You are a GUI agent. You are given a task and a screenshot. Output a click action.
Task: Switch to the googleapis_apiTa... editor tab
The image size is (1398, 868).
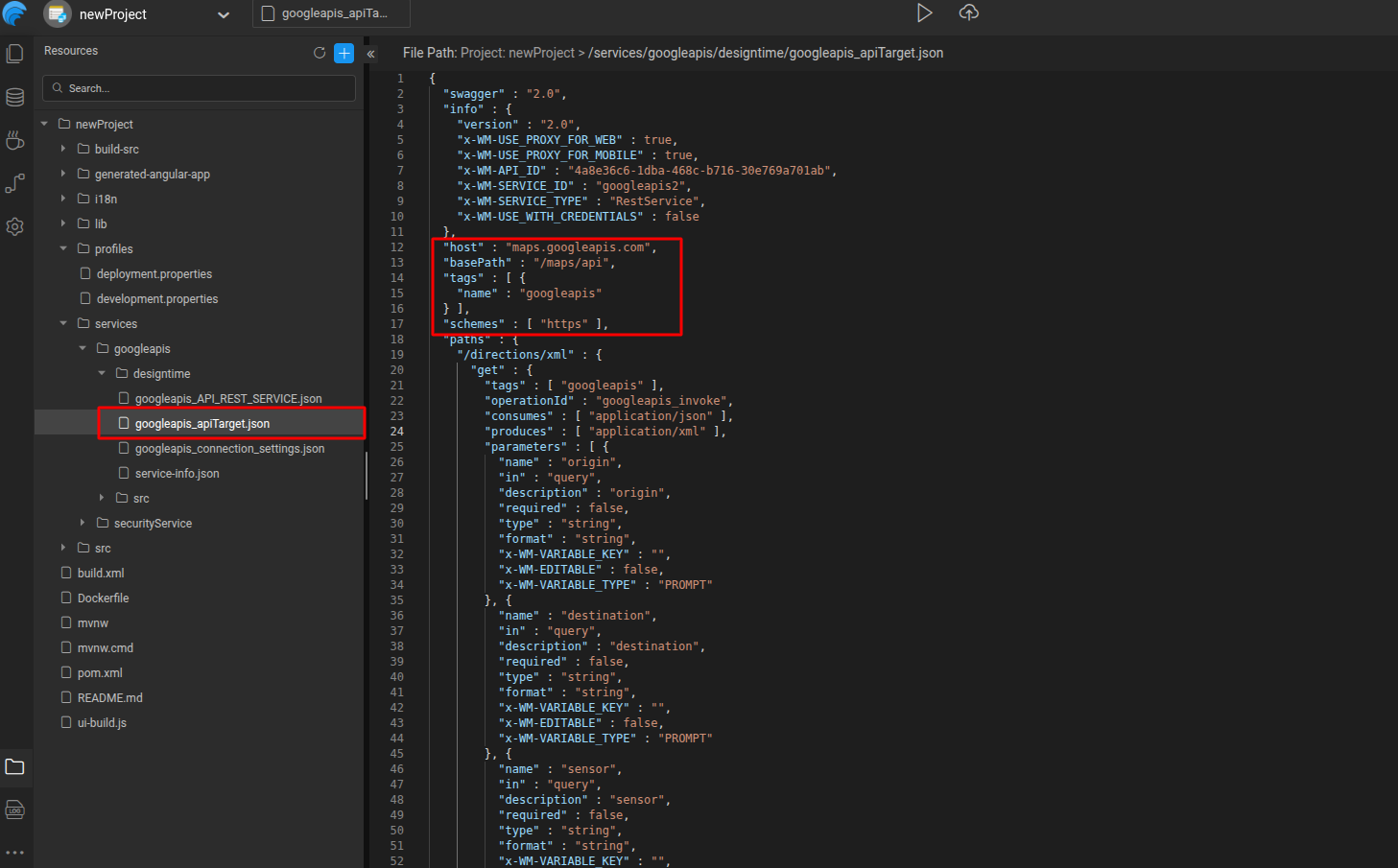(330, 13)
